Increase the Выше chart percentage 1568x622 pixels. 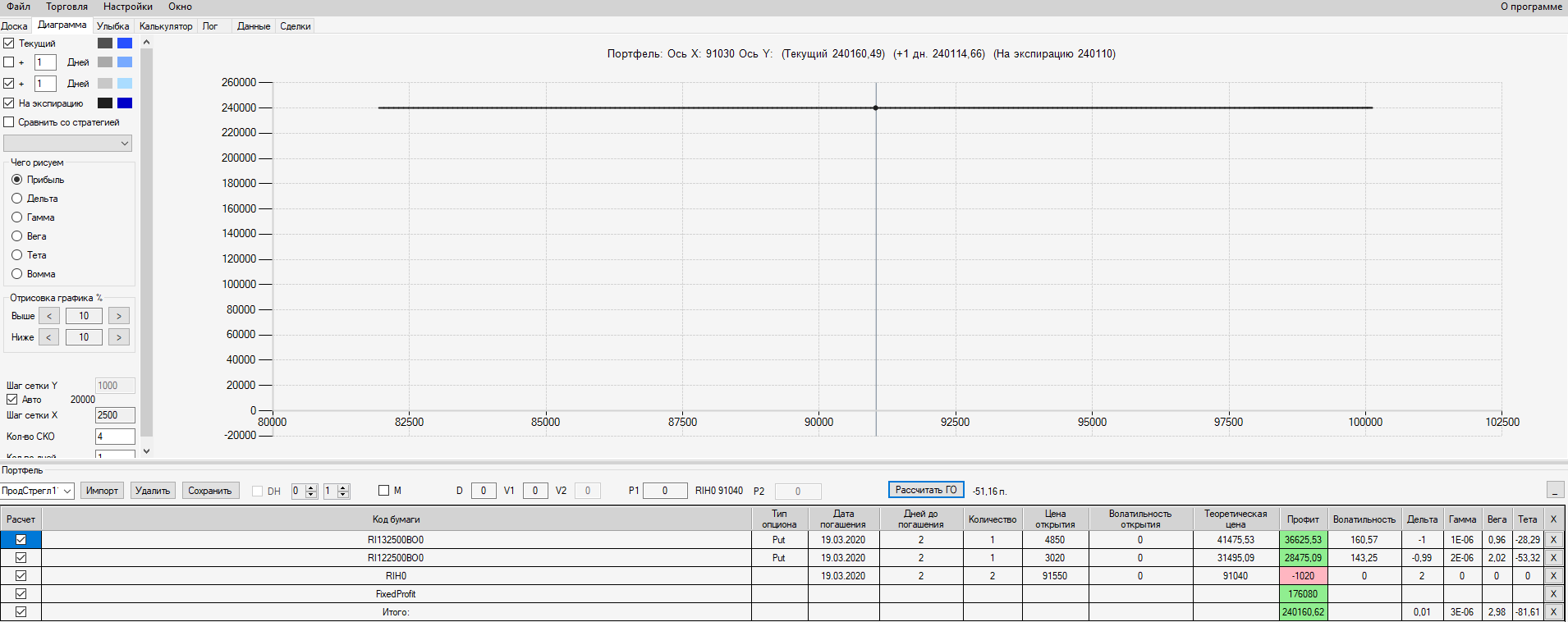(119, 316)
